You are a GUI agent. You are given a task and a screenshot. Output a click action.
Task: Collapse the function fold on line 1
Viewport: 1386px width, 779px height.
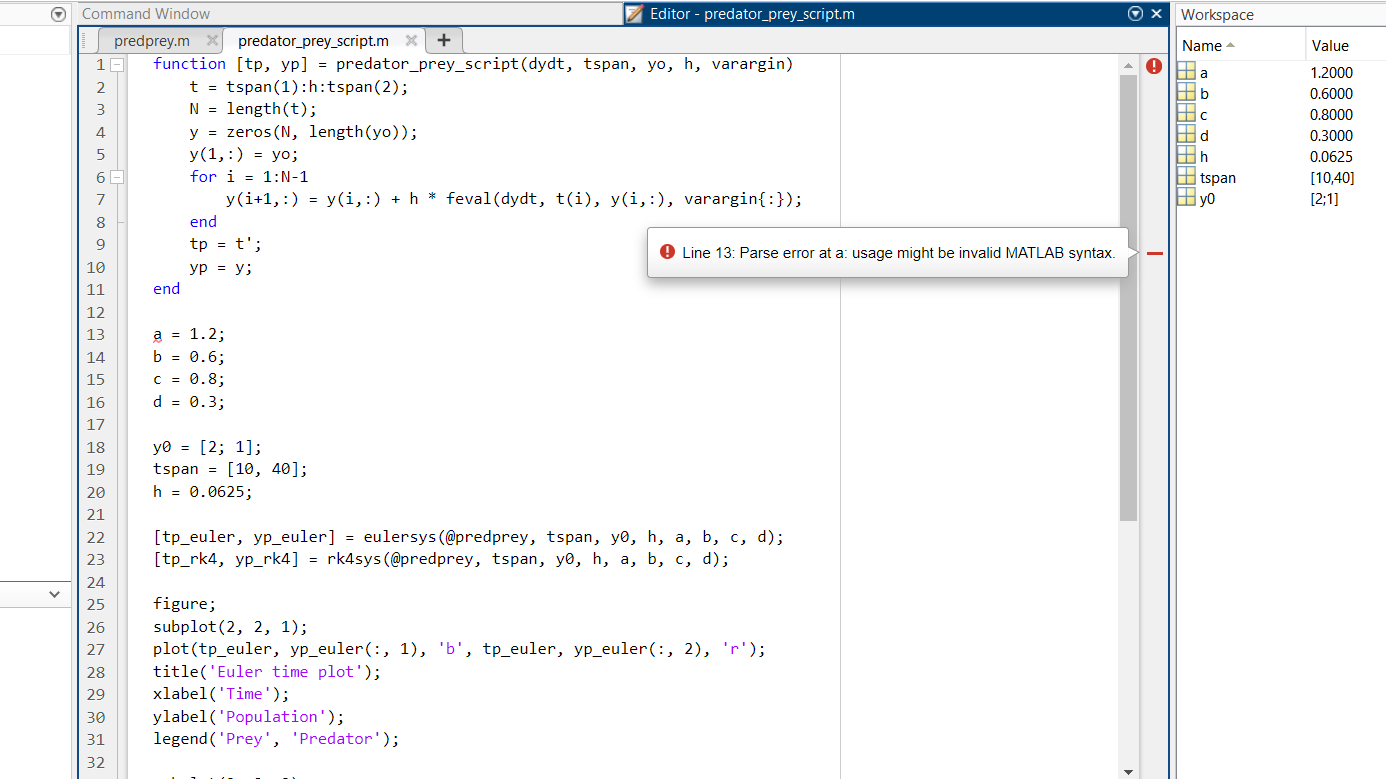115,63
